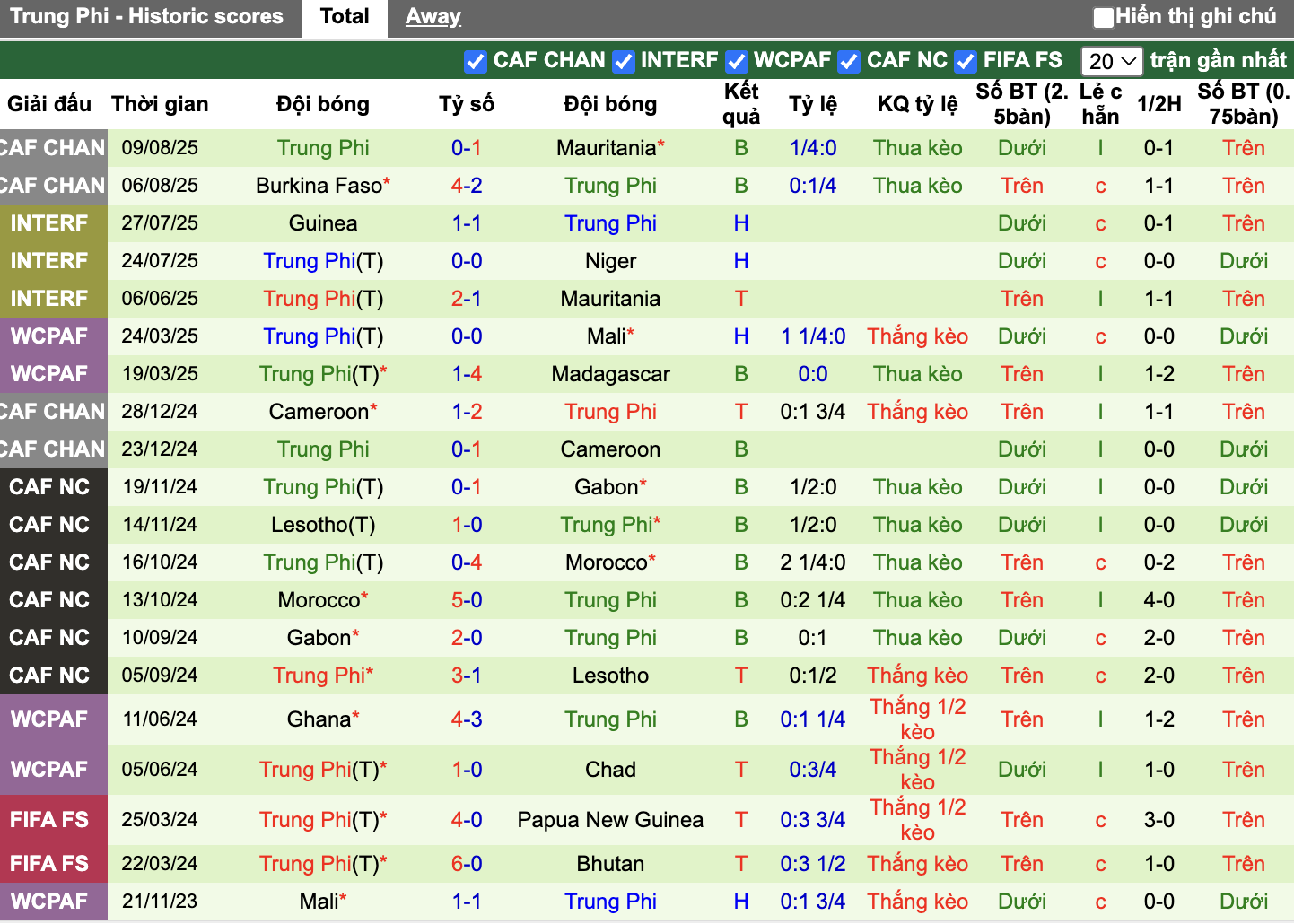
Task: Click the 0:3 1/2 odds for Bhutan match
Action: [x=813, y=864]
